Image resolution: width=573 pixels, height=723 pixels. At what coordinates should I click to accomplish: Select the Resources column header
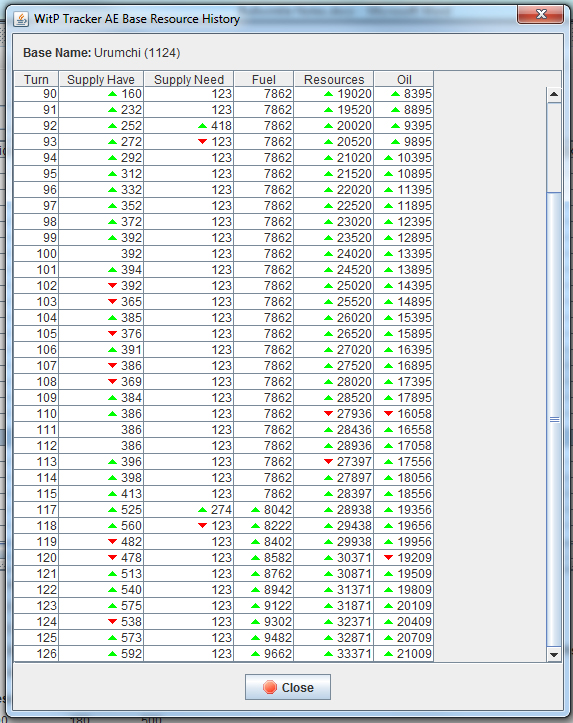click(334, 79)
